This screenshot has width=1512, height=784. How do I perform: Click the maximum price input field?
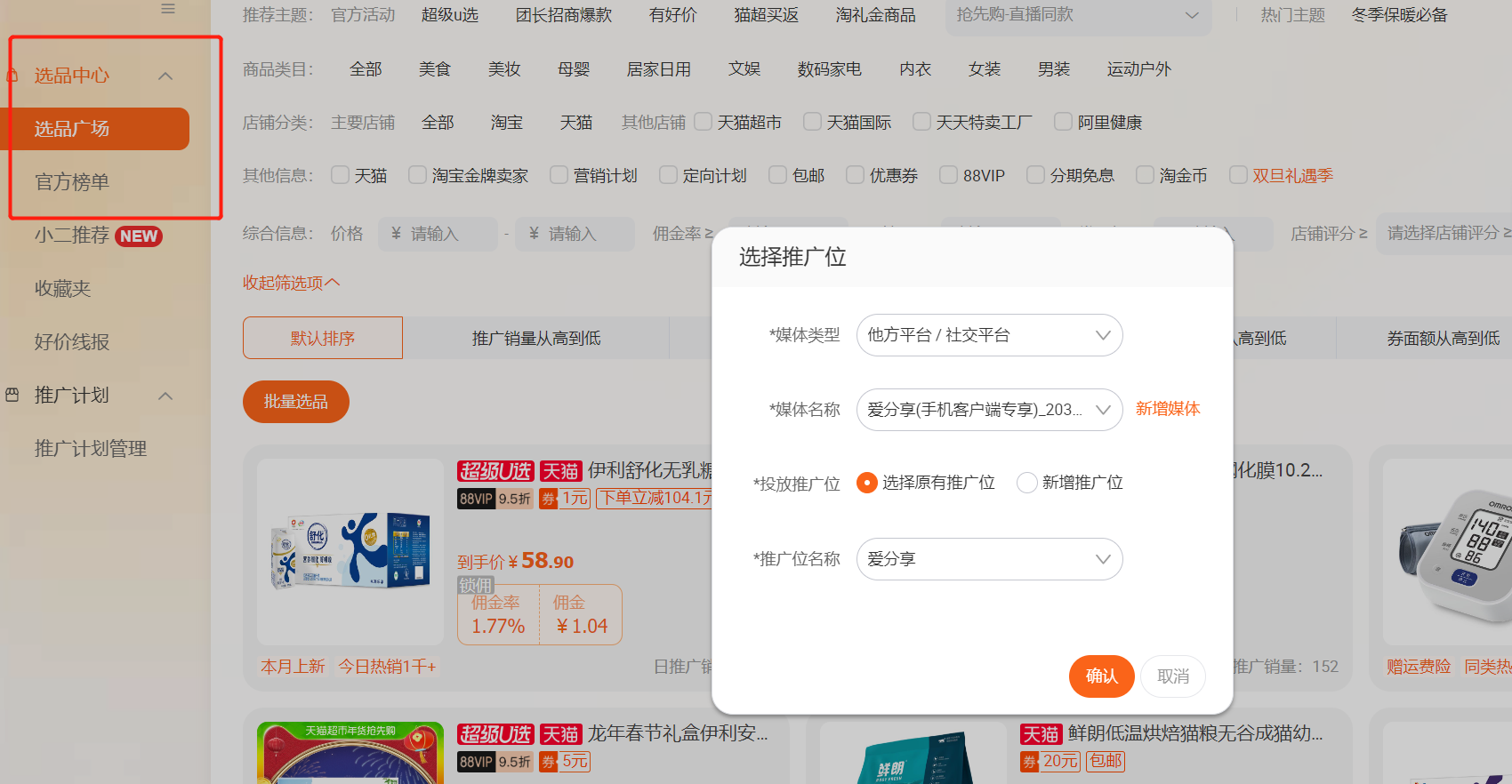click(x=575, y=234)
